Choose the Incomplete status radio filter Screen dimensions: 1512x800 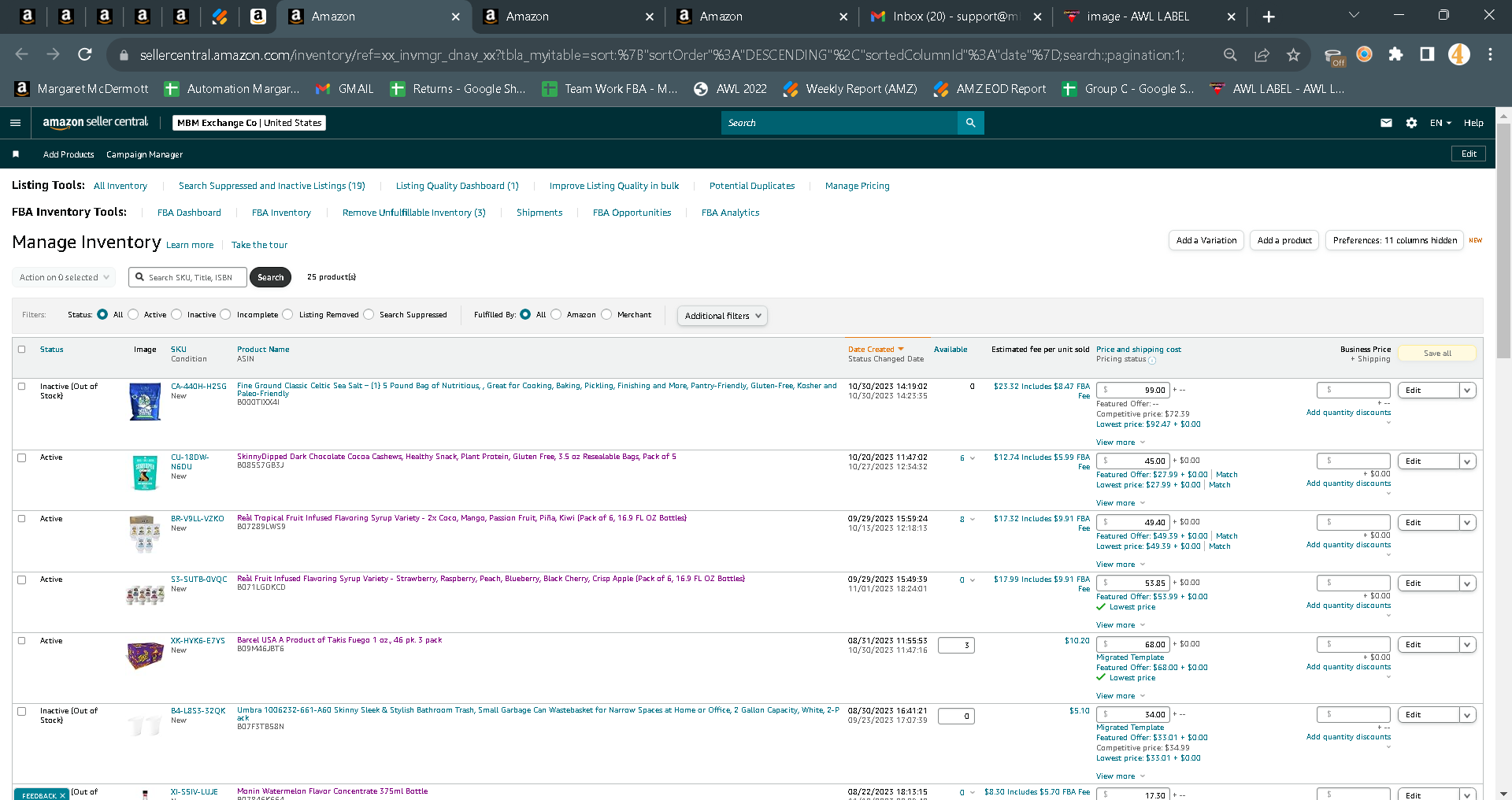[226, 314]
